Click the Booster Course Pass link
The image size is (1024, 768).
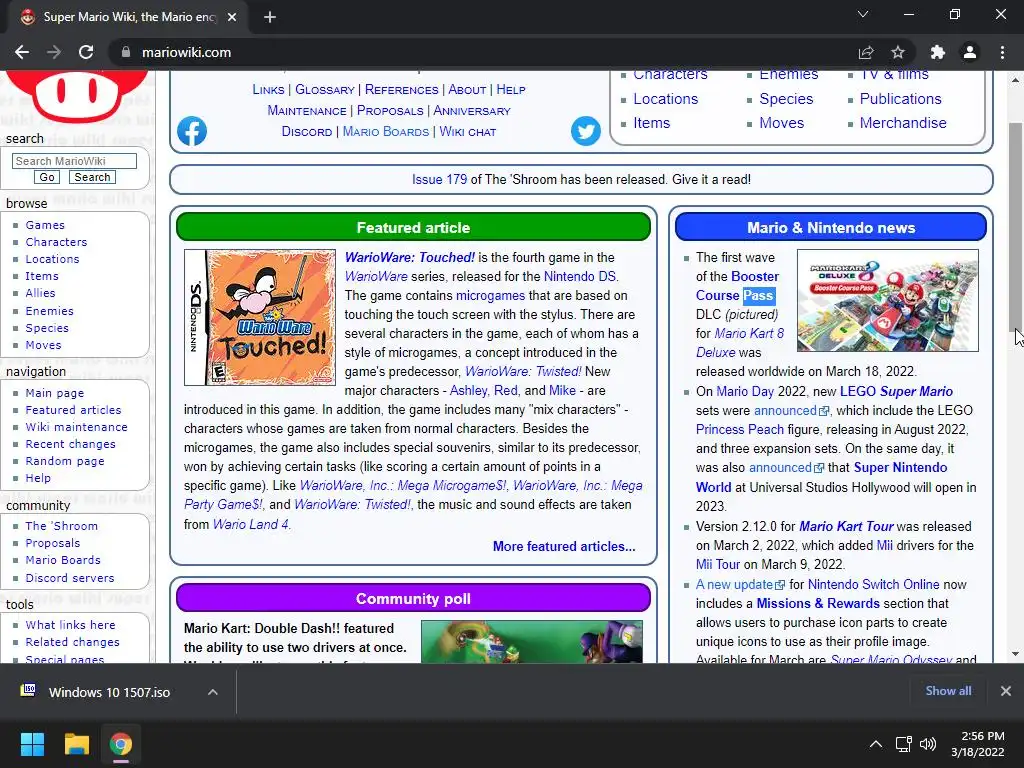click(x=737, y=285)
